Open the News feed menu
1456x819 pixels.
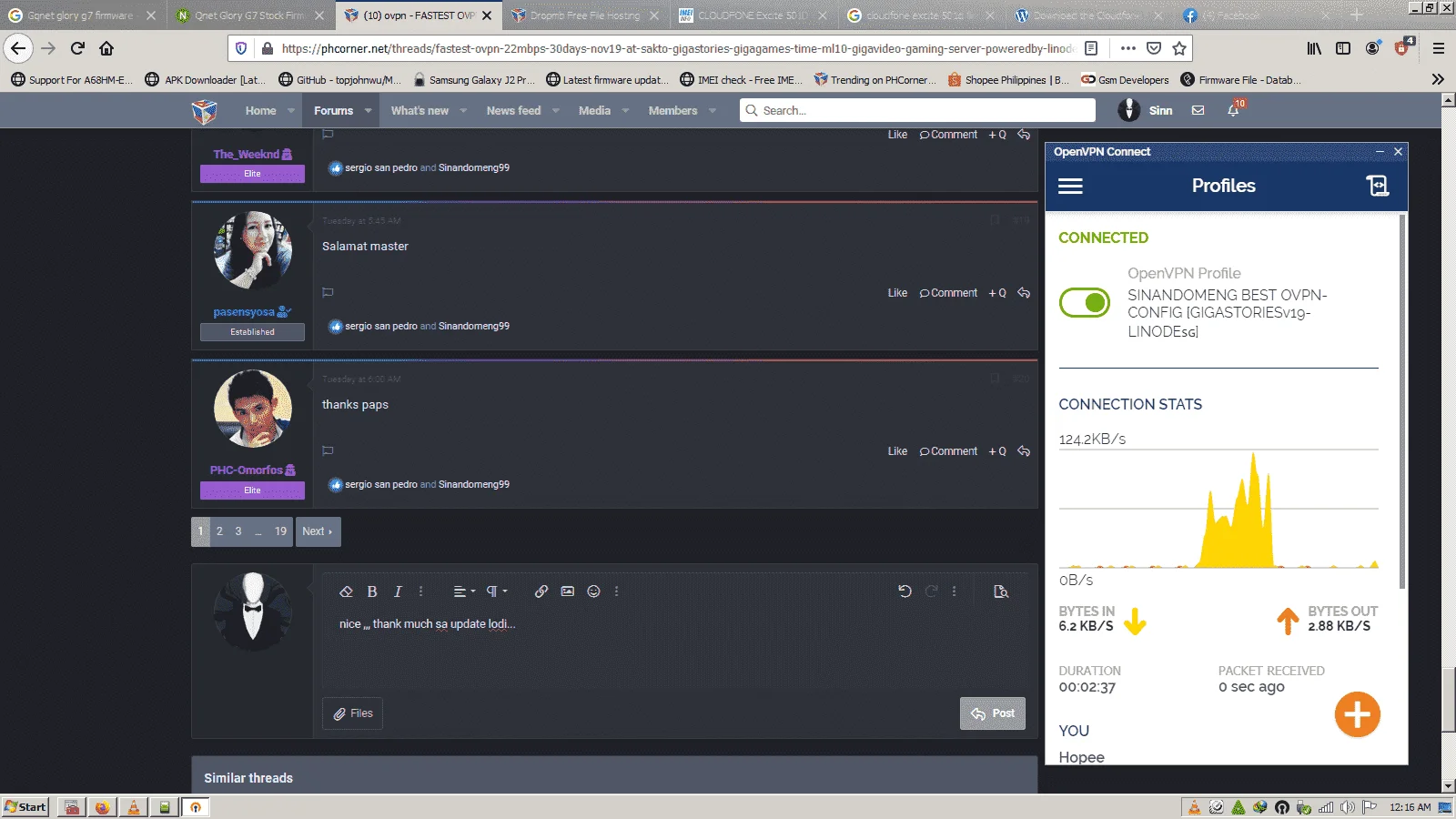[513, 111]
